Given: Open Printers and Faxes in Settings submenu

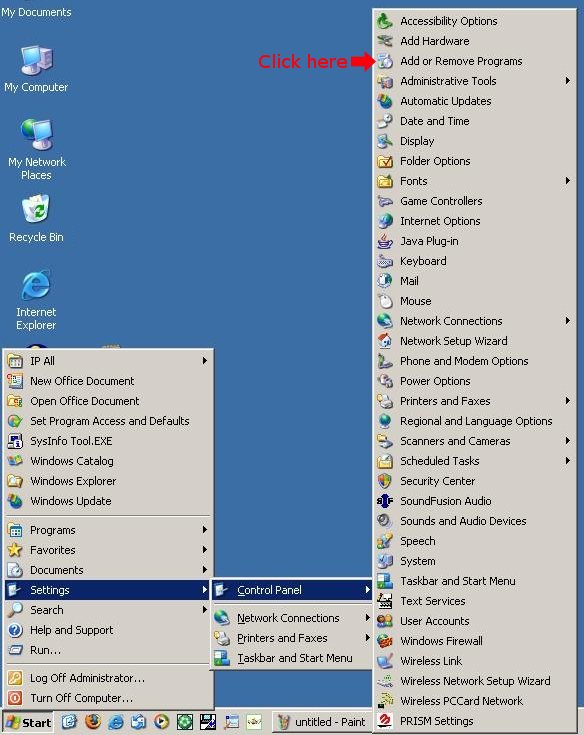Looking at the screenshot, I should tap(292, 638).
